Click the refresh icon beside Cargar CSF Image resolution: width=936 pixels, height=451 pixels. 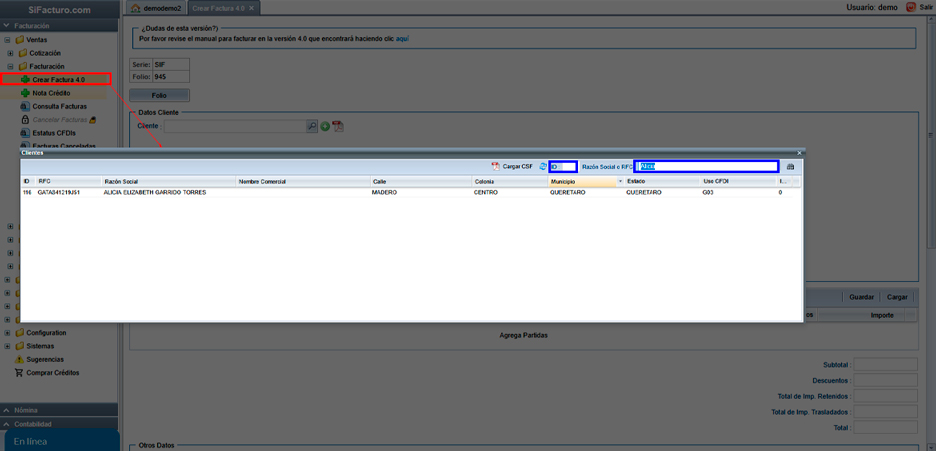coord(543,167)
